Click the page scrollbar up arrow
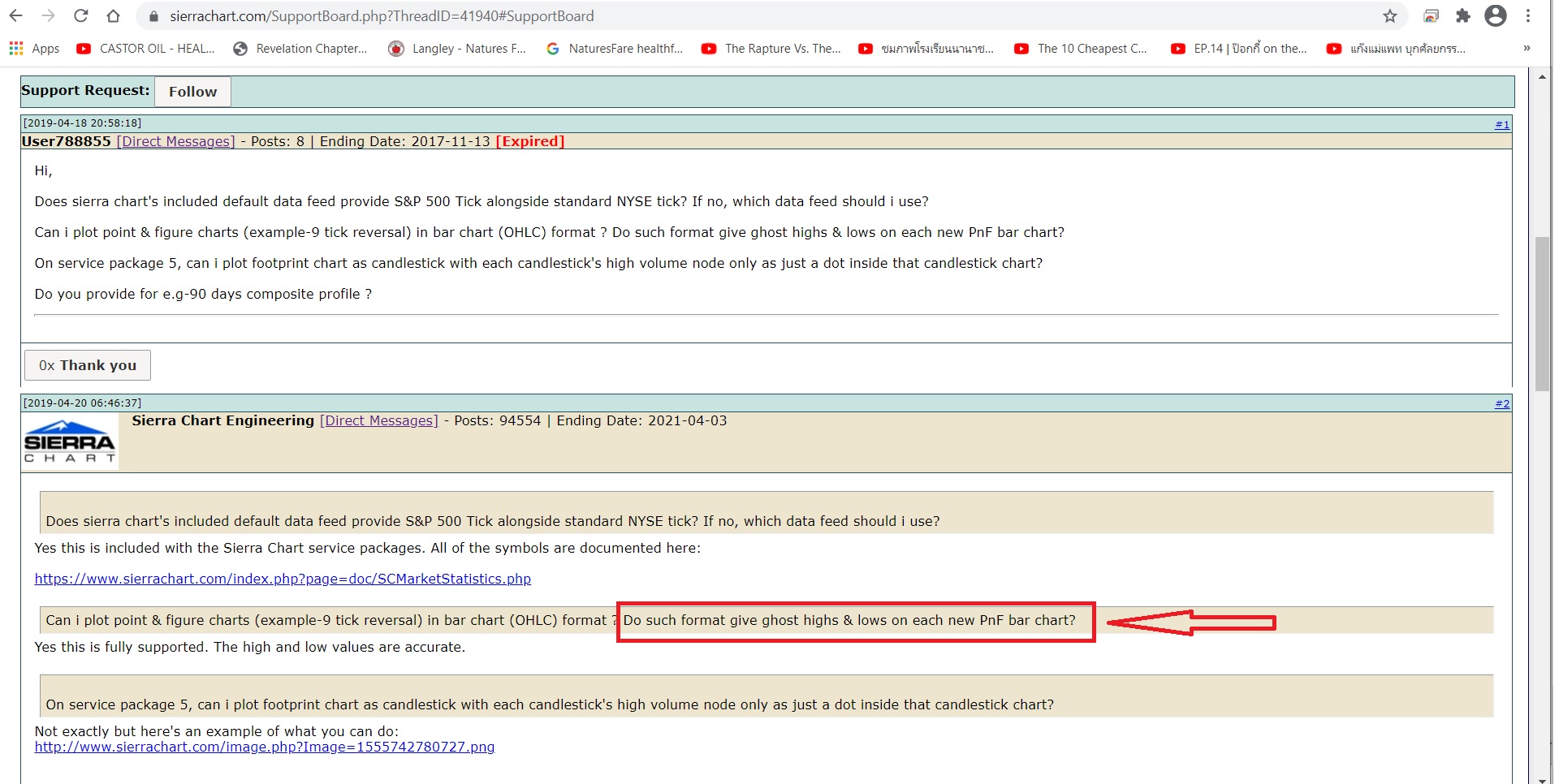Screen dimensions: 1559x784 pyautogui.click(x=1542, y=77)
